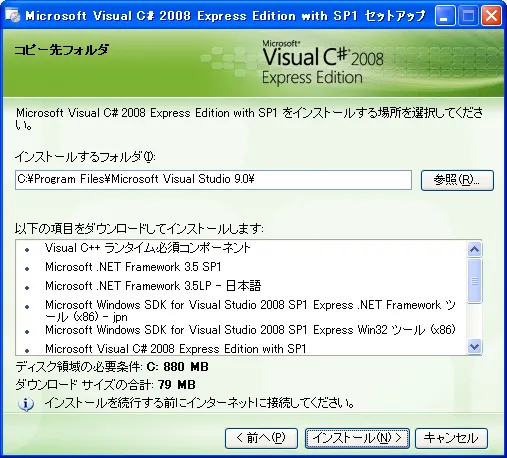The width and height of the screenshot is (507, 458).
Task: Click the インストール(N) > button
Action: click(x=357, y=438)
